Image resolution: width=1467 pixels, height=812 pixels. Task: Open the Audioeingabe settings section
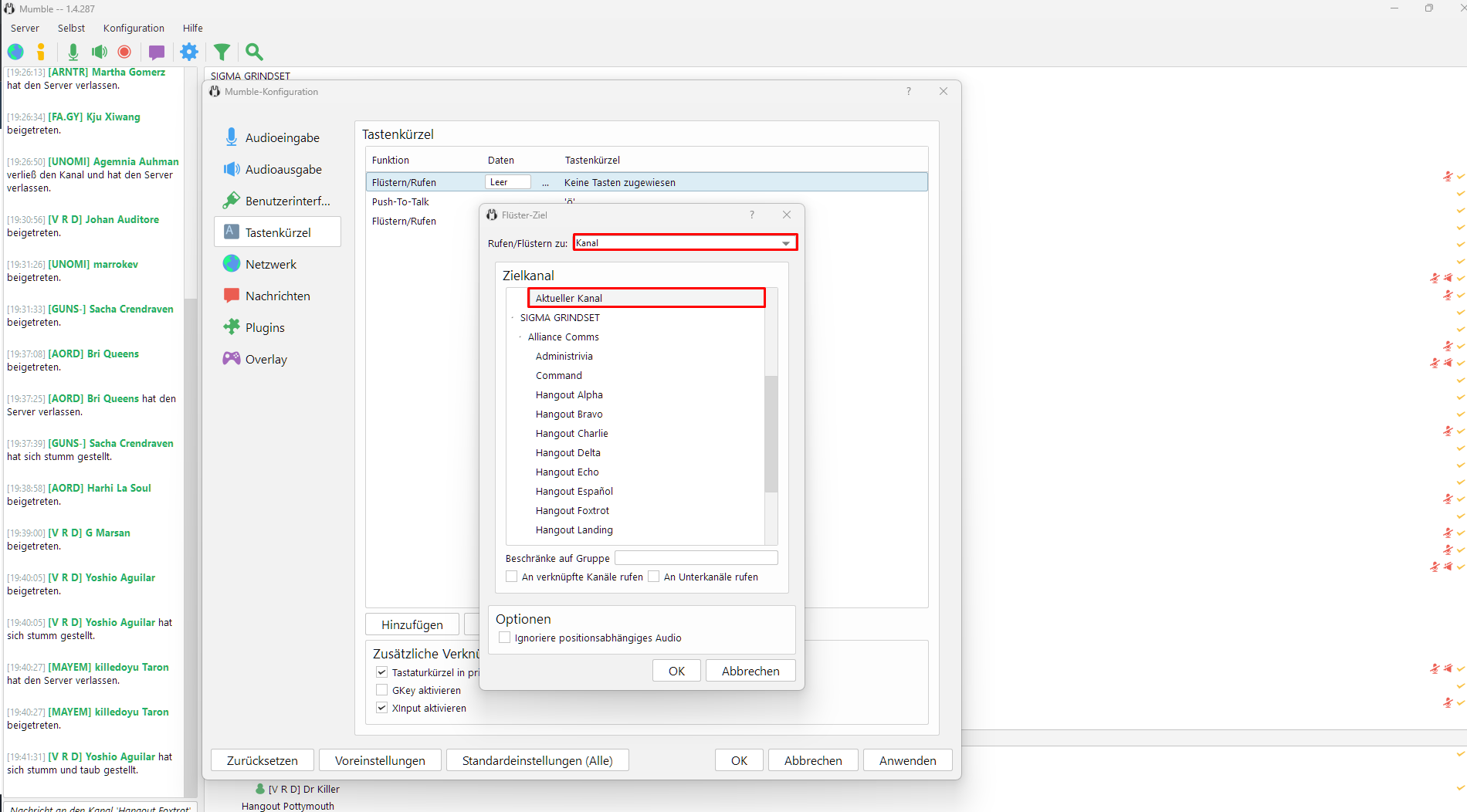(277, 137)
